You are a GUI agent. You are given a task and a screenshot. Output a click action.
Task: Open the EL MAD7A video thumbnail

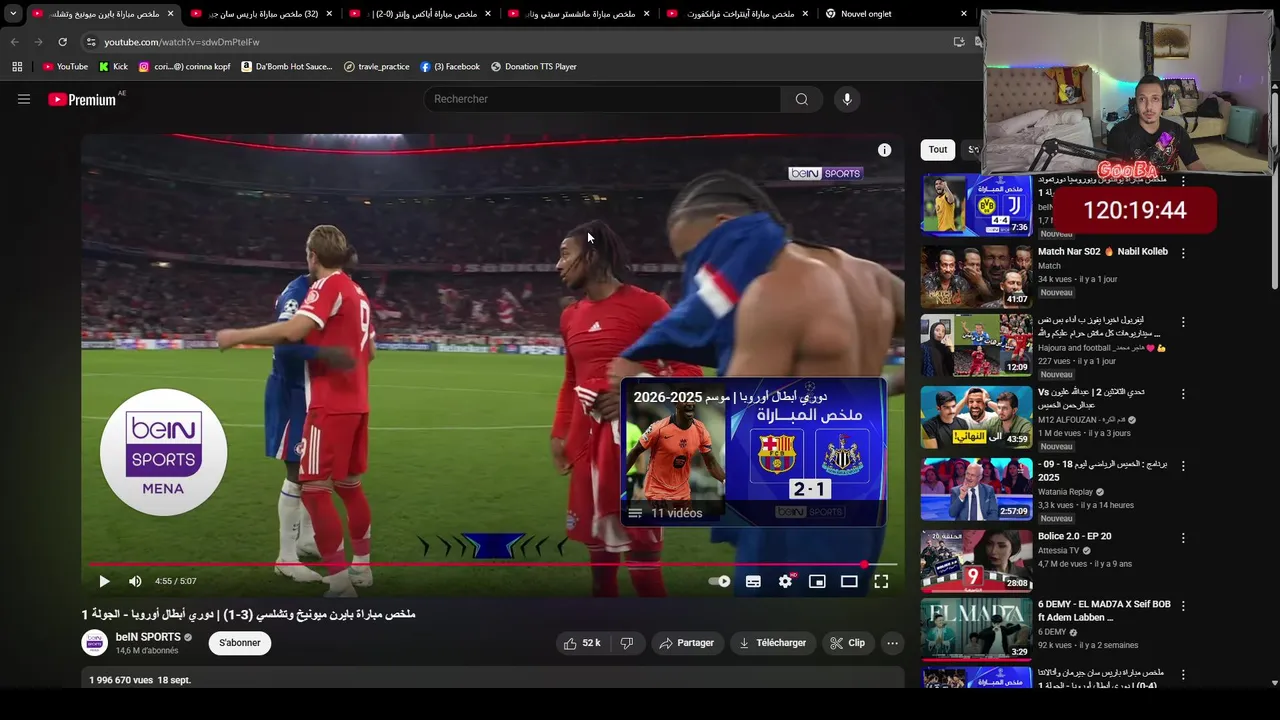click(x=976, y=630)
